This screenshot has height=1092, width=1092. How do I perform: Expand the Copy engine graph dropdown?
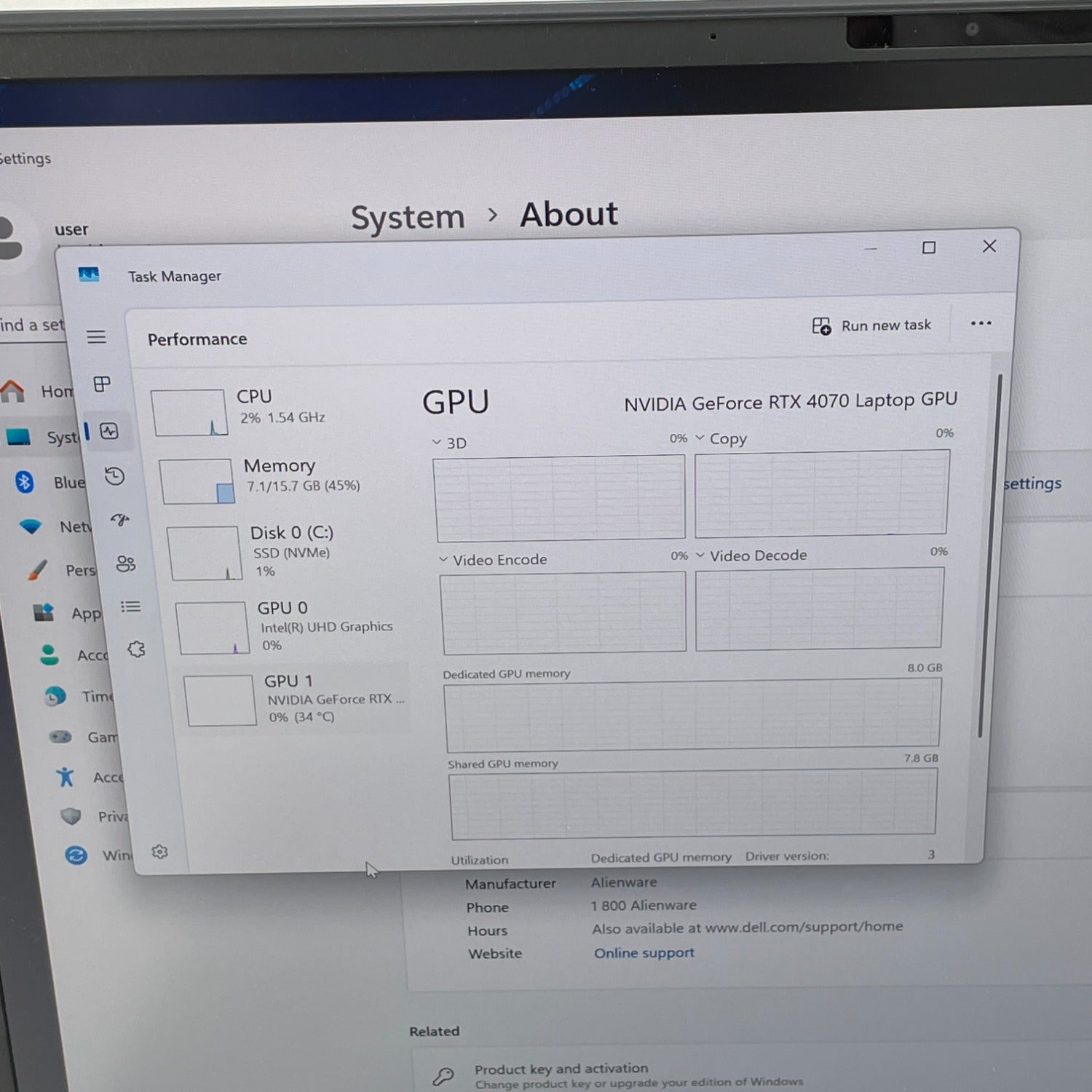[700, 438]
